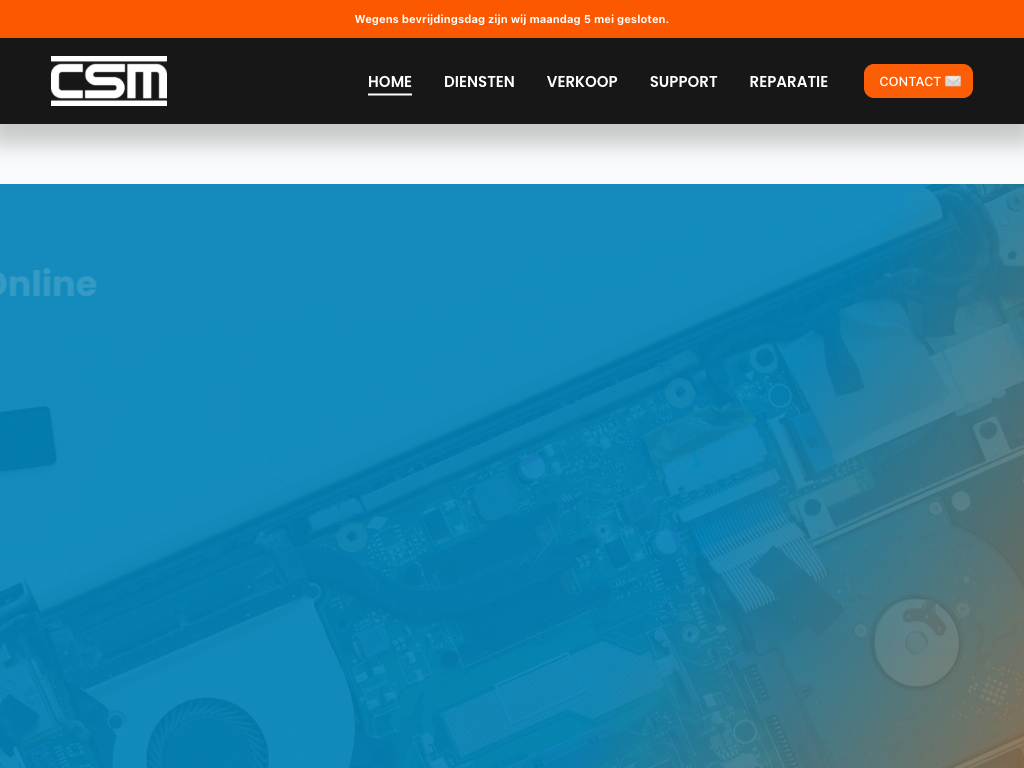Image resolution: width=1024 pixels, height=768 pixels.
Task: Click the bevrijdingsdag closure announcement text
Action: pyautogui.click(x=511, y=19)
